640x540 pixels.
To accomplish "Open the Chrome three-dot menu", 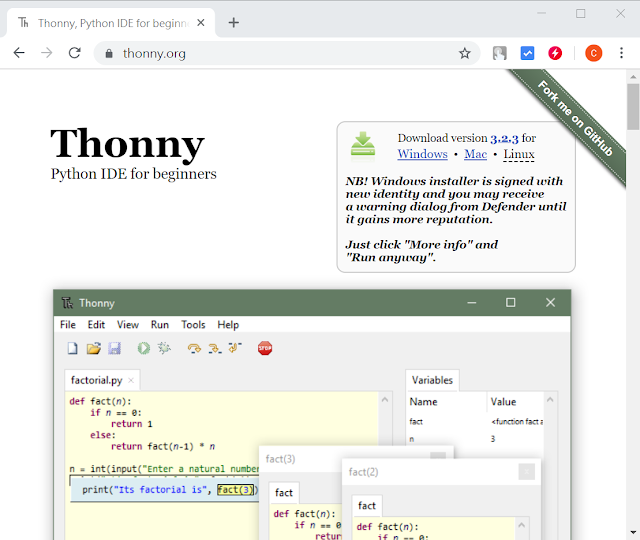I will tap(621, 53).
